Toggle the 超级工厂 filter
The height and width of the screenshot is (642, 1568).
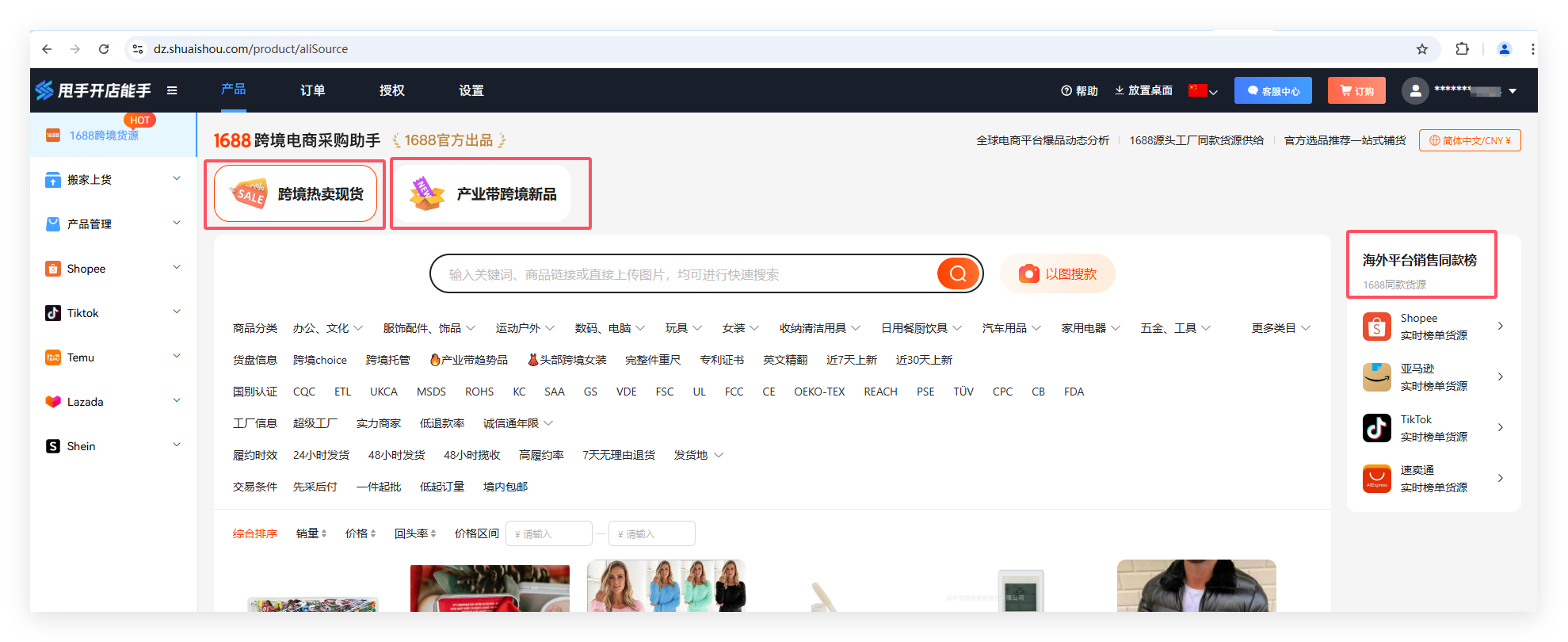[315, 423]
